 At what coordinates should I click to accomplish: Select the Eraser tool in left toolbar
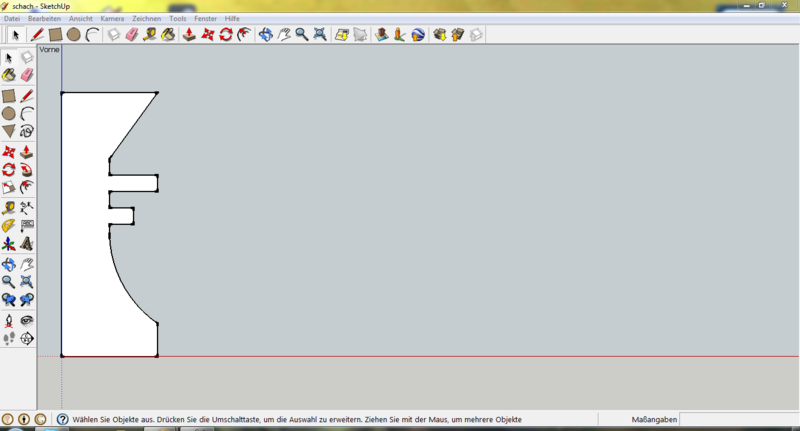pyautogui.click(x=27, y=74)
